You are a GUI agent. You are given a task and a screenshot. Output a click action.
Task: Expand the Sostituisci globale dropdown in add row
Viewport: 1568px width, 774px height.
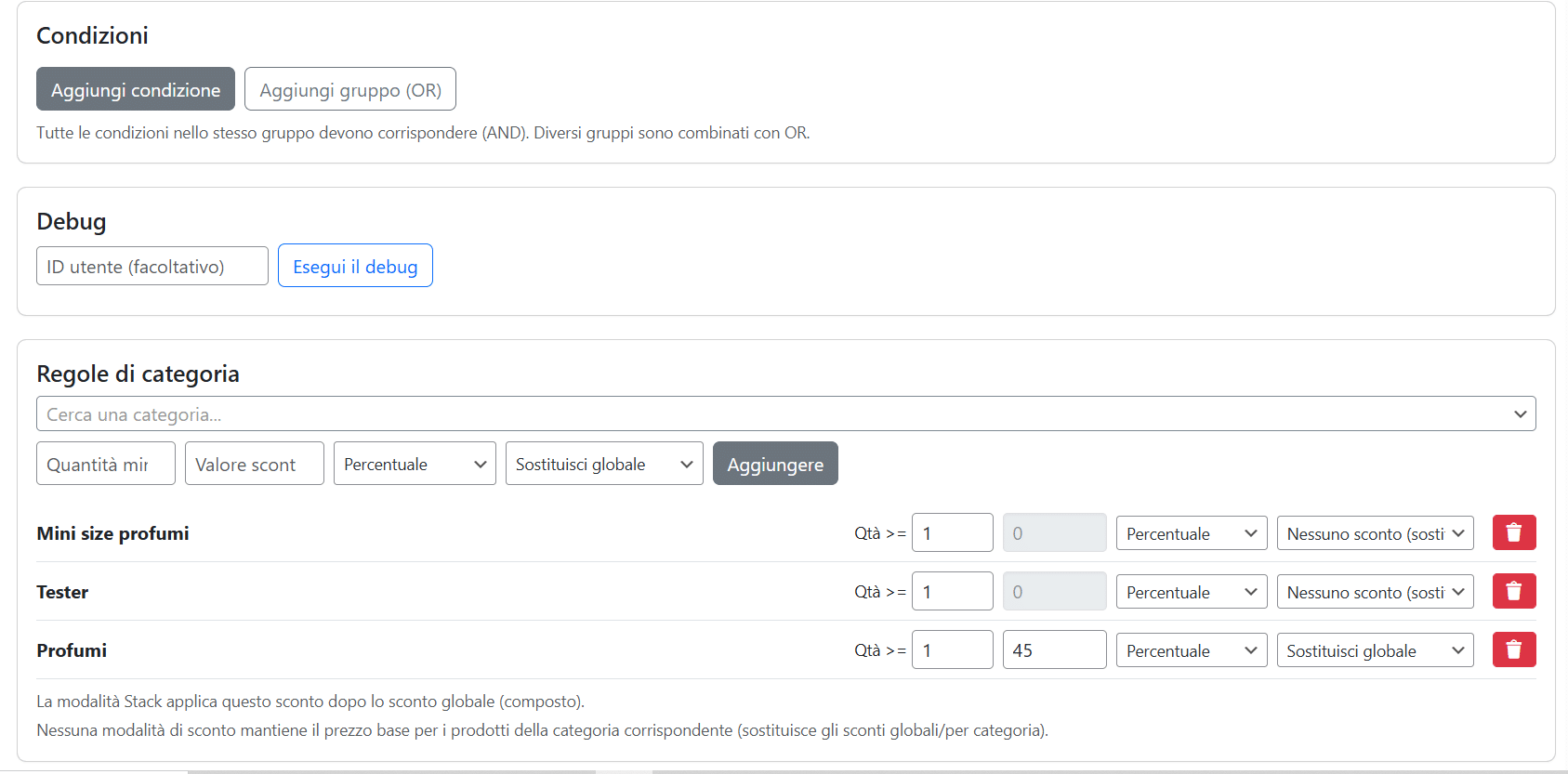604,464
